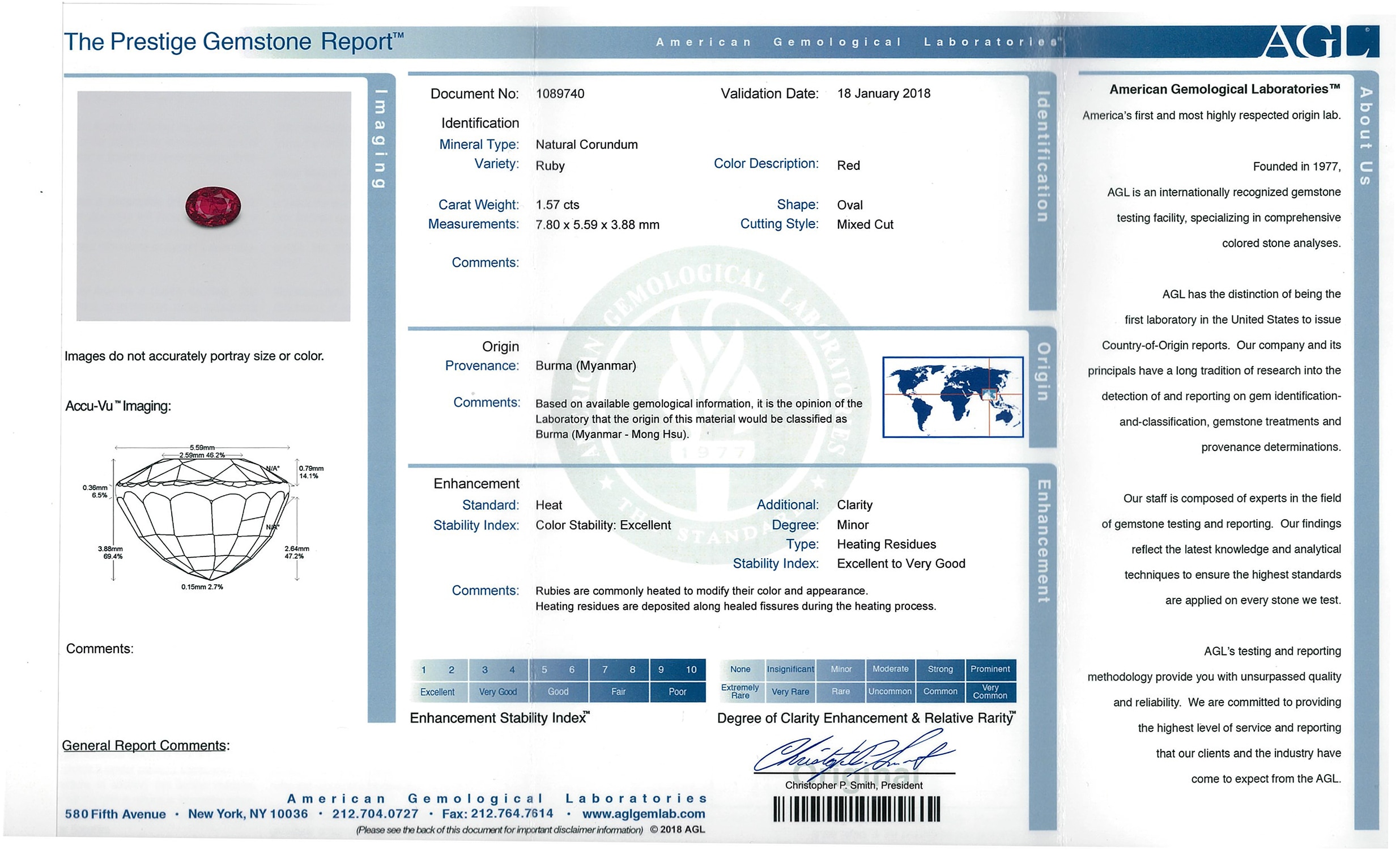The image size is (1400, 850).
Task: Select the vertical Enhancement tab
Action: 1043,541
